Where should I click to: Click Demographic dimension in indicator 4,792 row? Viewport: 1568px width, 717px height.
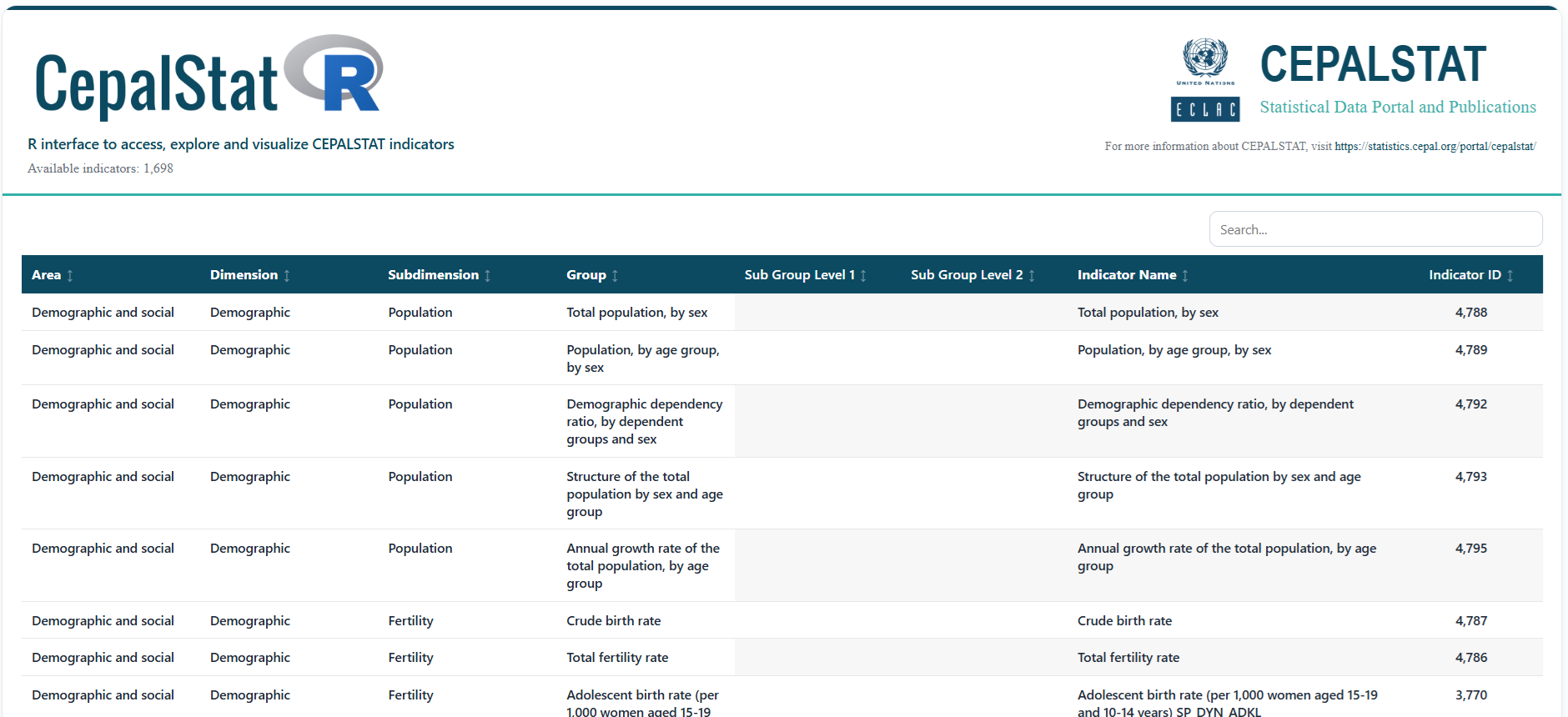point(250,404)
